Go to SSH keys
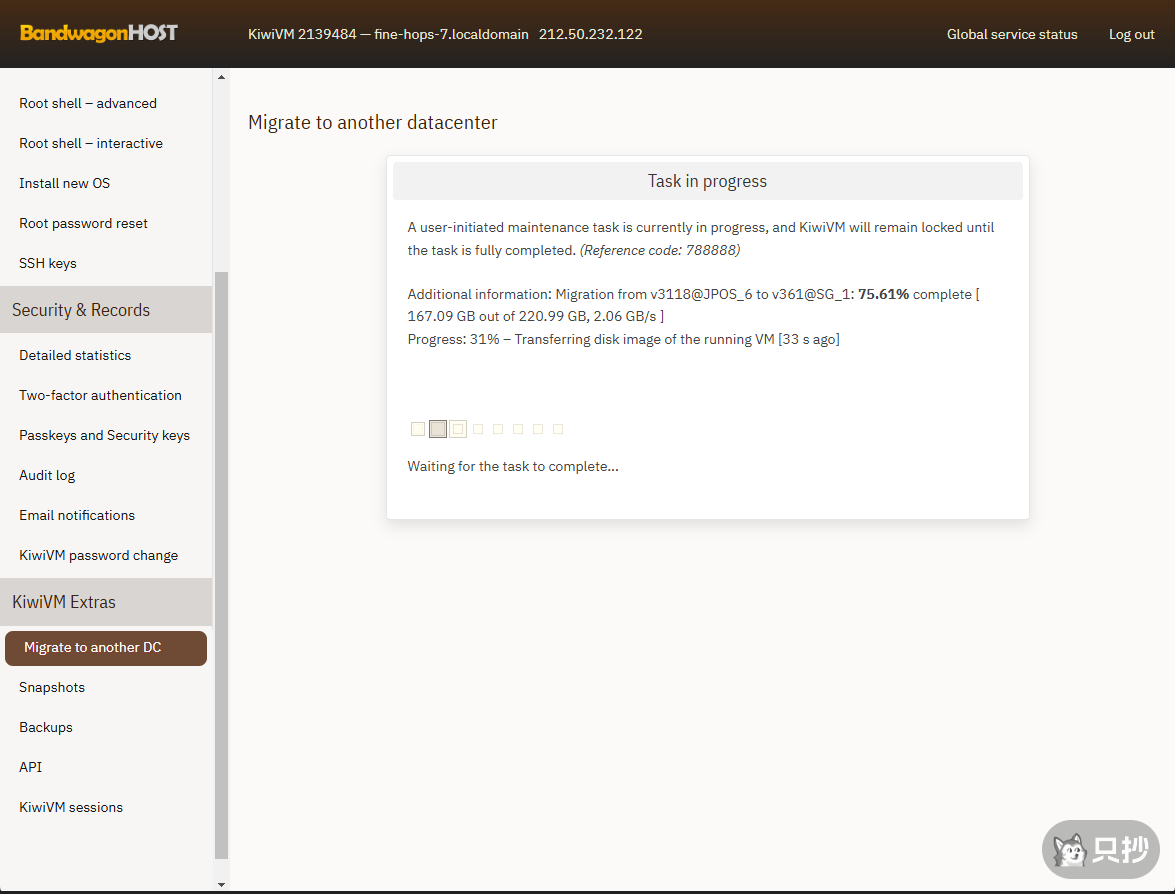1175x894 pixels. pyautogui.click(x=48, y=263)
